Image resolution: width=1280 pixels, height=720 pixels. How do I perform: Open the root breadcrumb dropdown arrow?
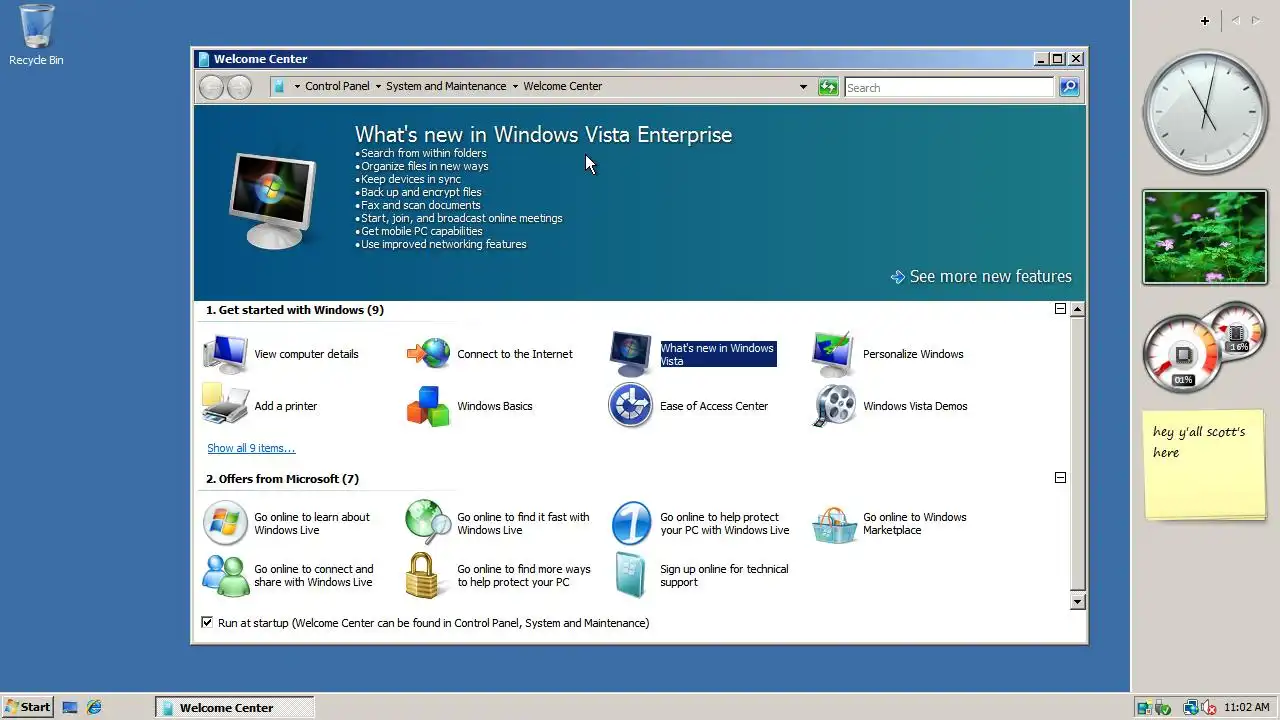(297, 87)
